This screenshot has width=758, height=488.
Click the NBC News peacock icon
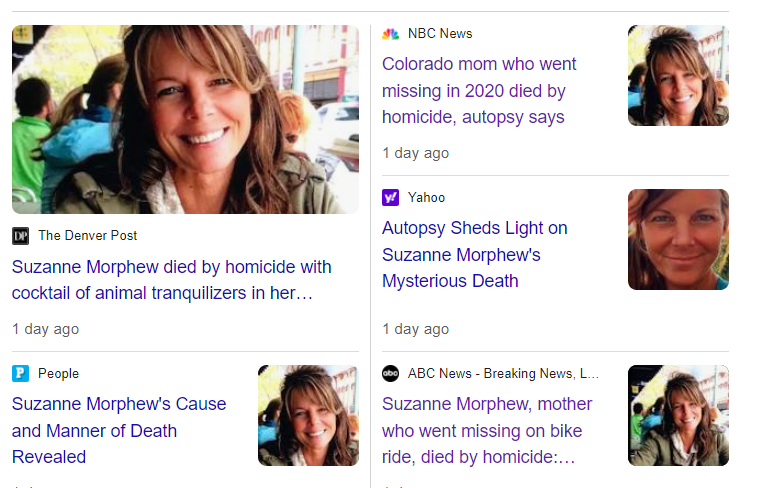pyautogui.click(x=390, y=34)
